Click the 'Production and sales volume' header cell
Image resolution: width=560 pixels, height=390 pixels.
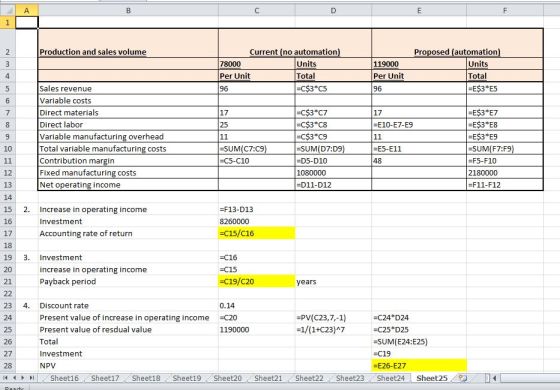(128, 43)
